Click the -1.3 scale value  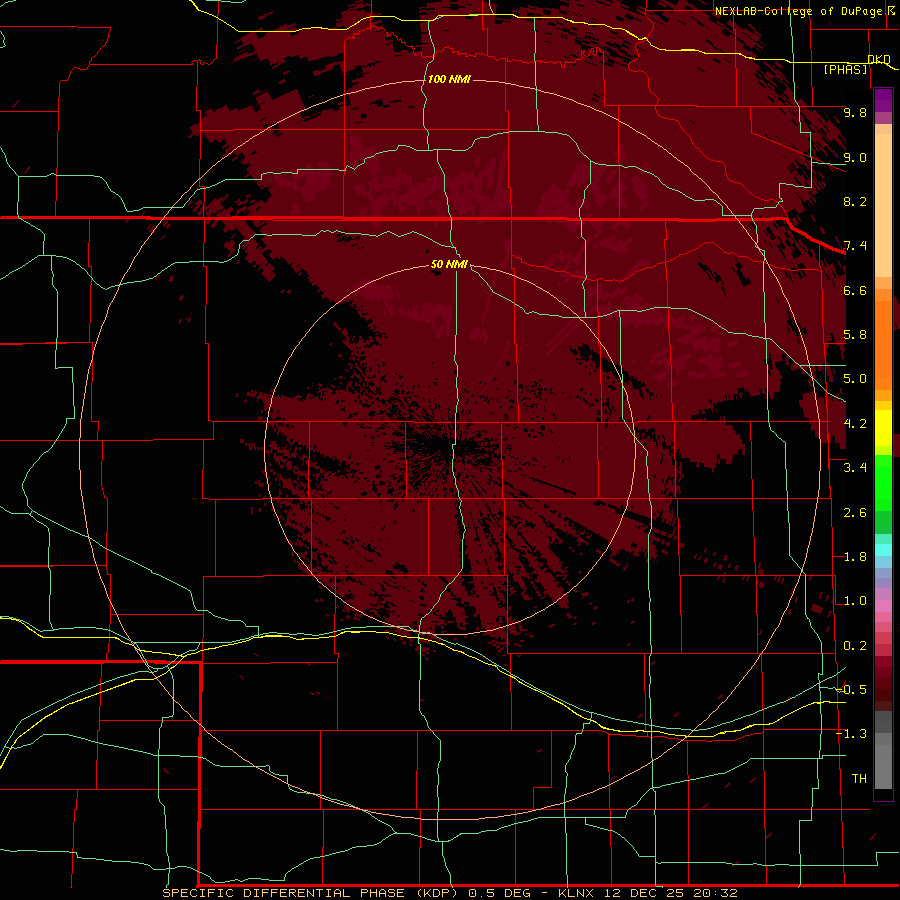(851, 734)
